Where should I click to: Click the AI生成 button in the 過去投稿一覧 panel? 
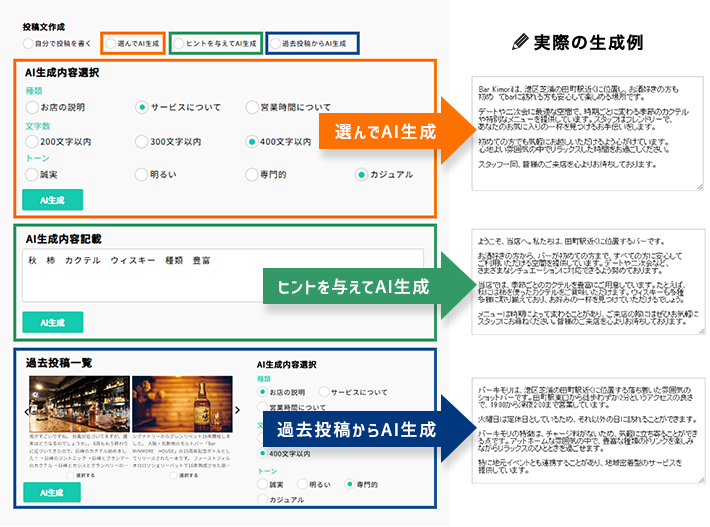(x=52, y=492)
